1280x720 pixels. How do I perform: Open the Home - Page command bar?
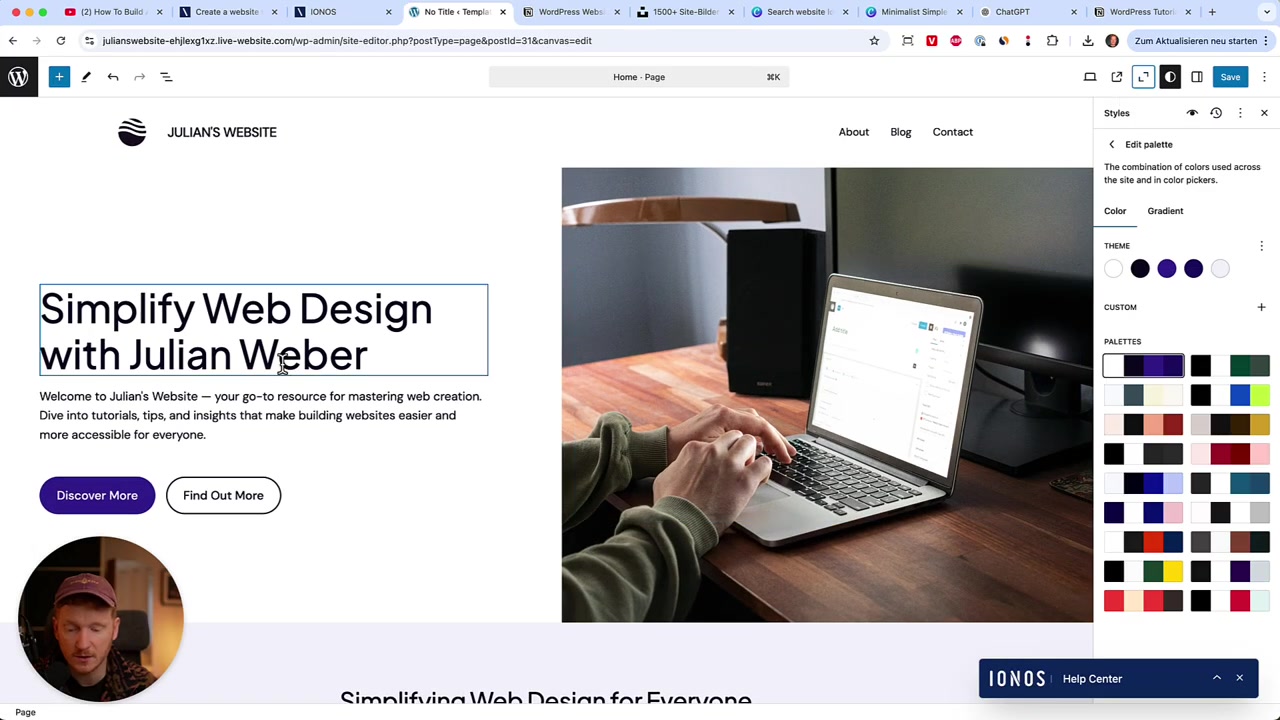639,77
